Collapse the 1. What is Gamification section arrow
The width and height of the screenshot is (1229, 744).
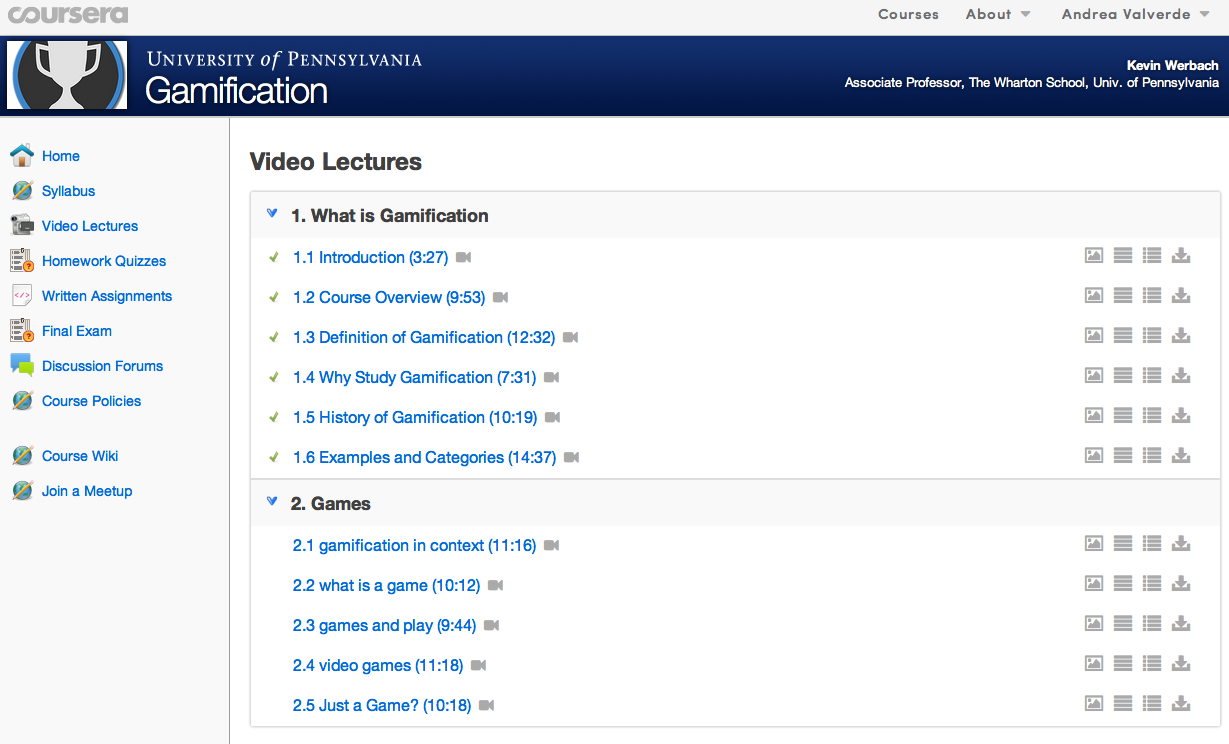coord(272,214)
